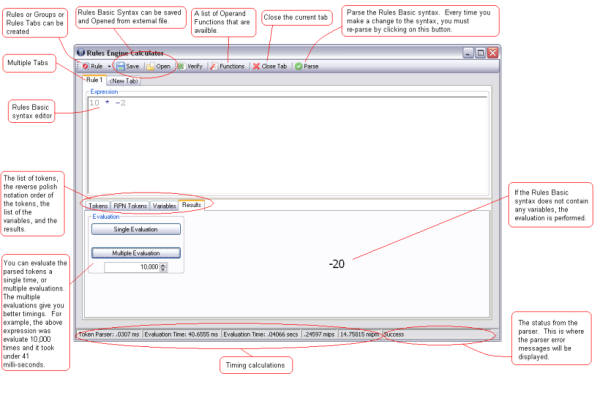The image size is (600, 393).
Task: Click into the Expression editor text area
Action: [288, 145]
